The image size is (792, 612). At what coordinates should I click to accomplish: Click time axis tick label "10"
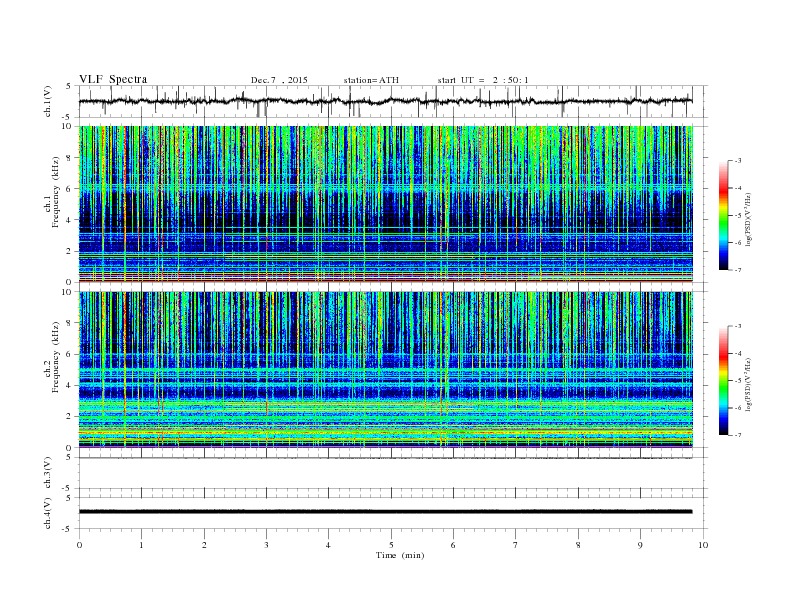(703, 545)
